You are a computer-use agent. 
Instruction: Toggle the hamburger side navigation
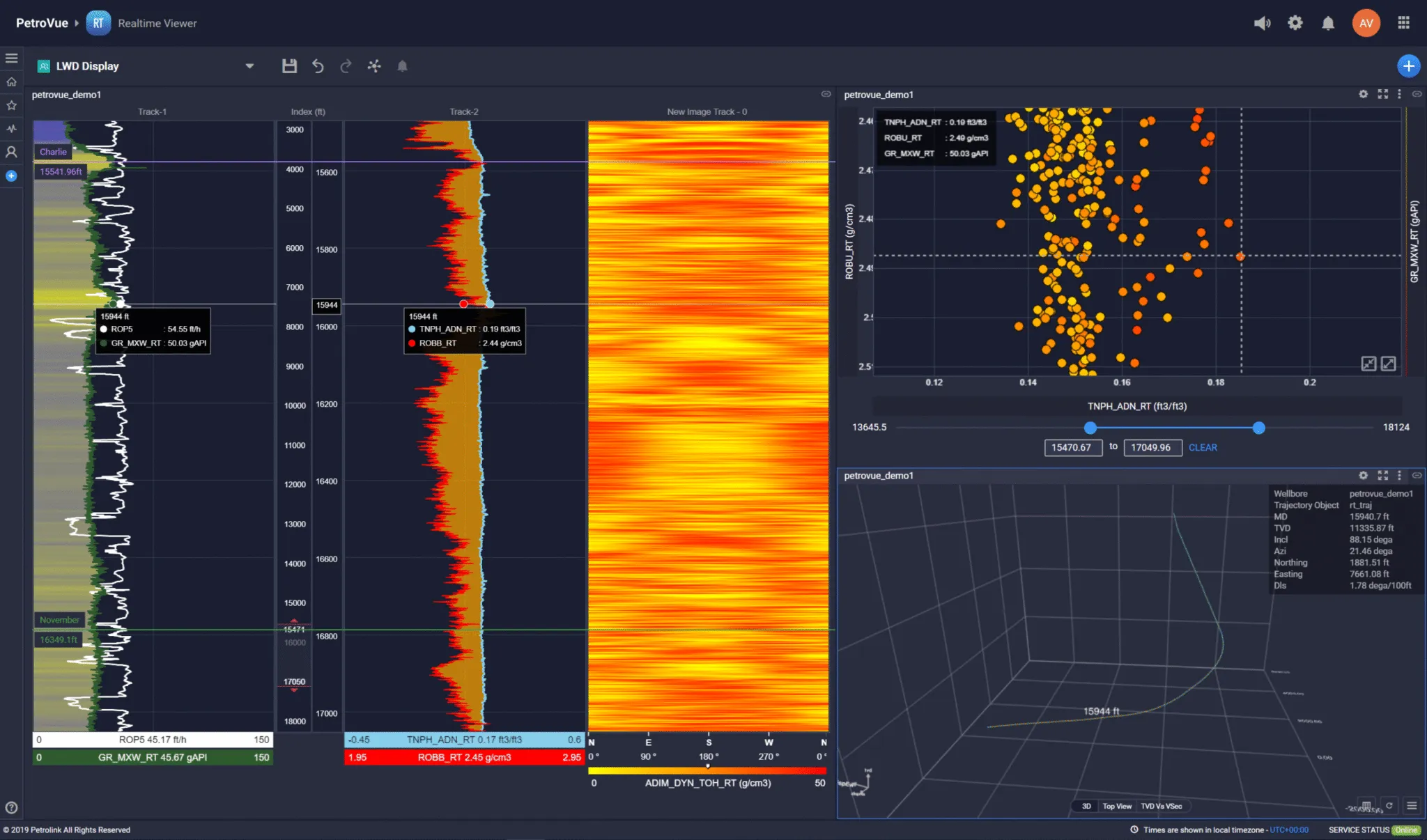coord(12,58)
